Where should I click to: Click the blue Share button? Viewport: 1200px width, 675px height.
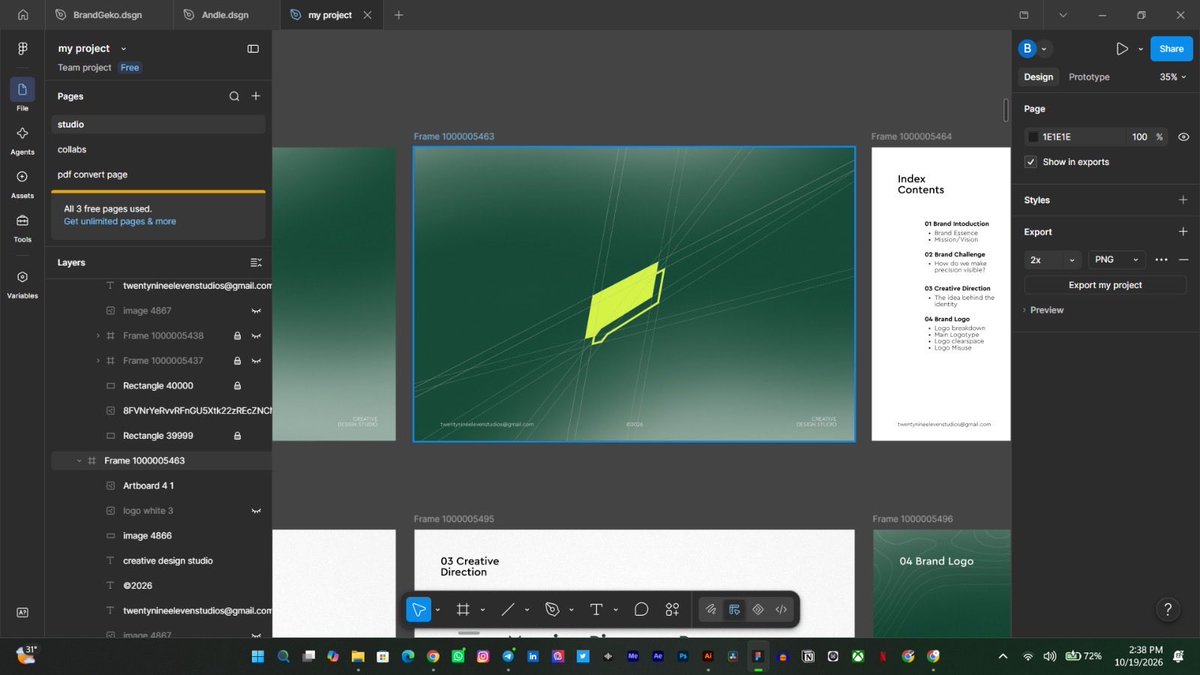pyautogui.click(x=1171, y=49)
